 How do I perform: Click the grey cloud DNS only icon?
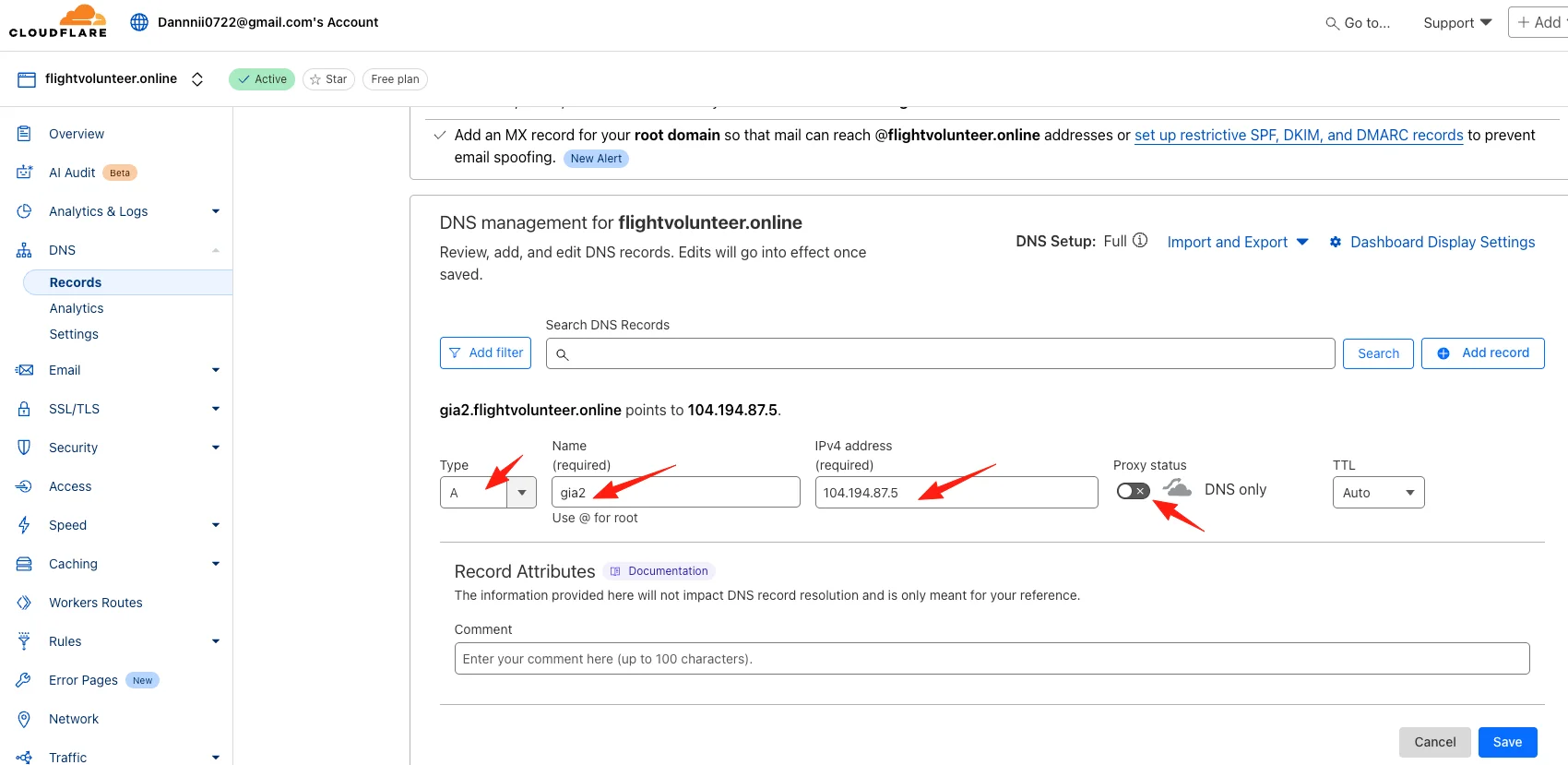1177,487
